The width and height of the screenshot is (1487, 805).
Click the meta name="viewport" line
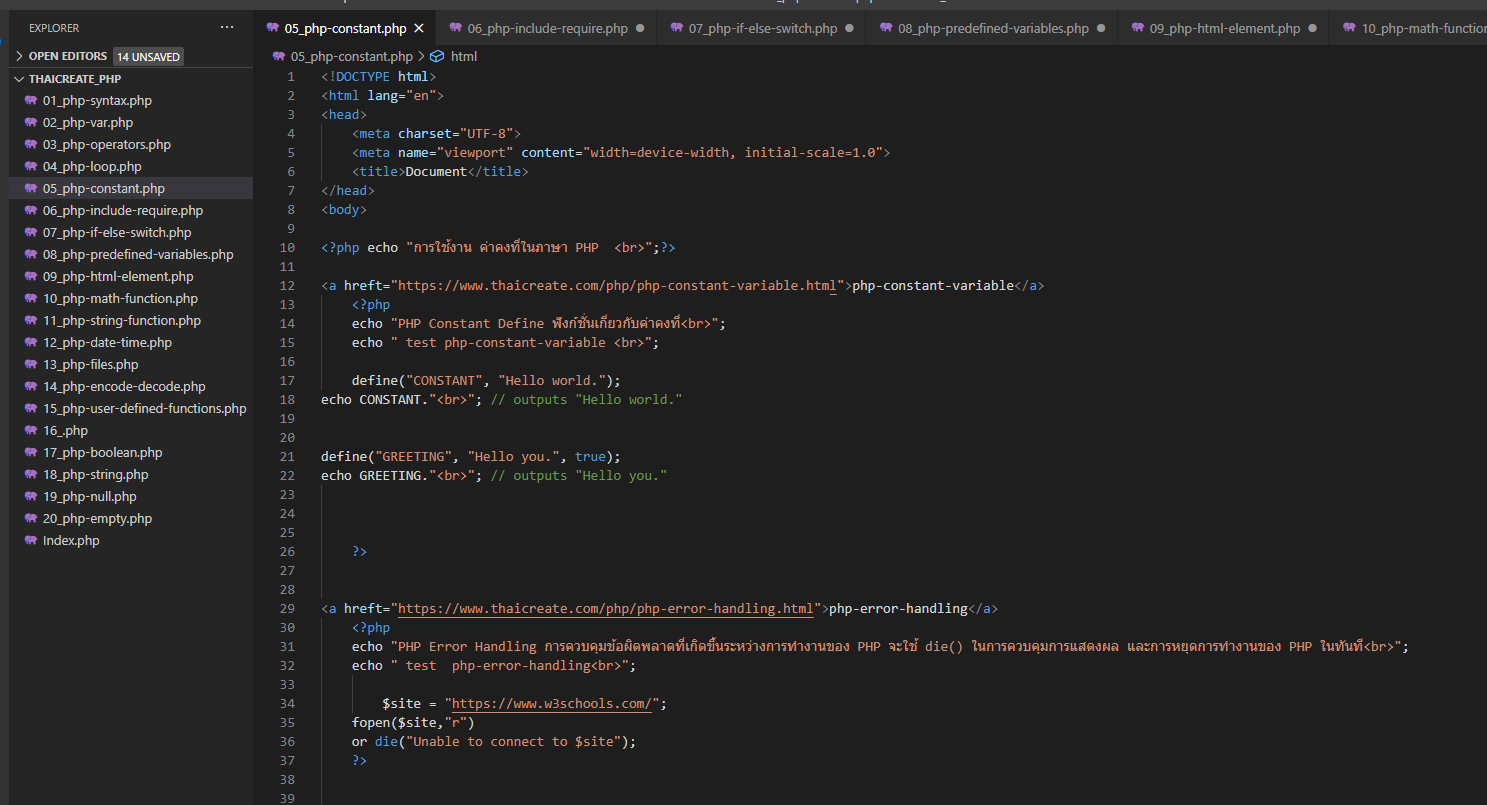(621, 152)
